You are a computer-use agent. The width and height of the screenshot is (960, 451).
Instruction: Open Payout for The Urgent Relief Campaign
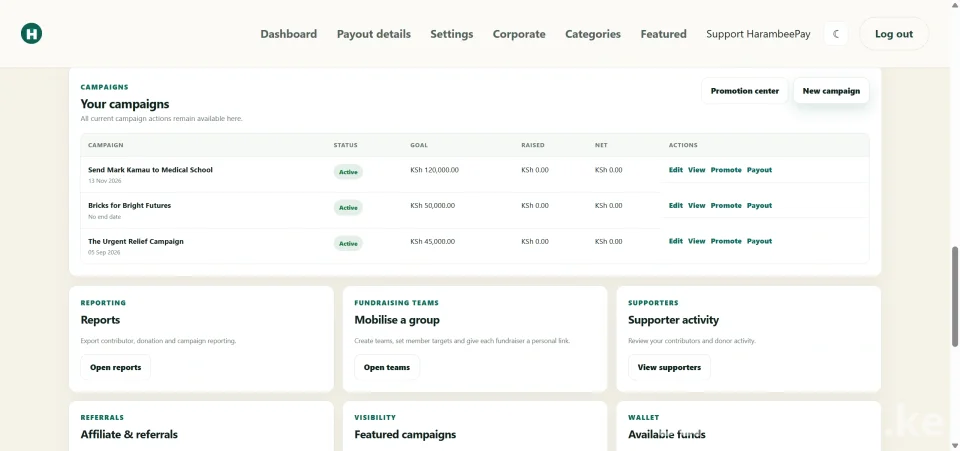759,241
